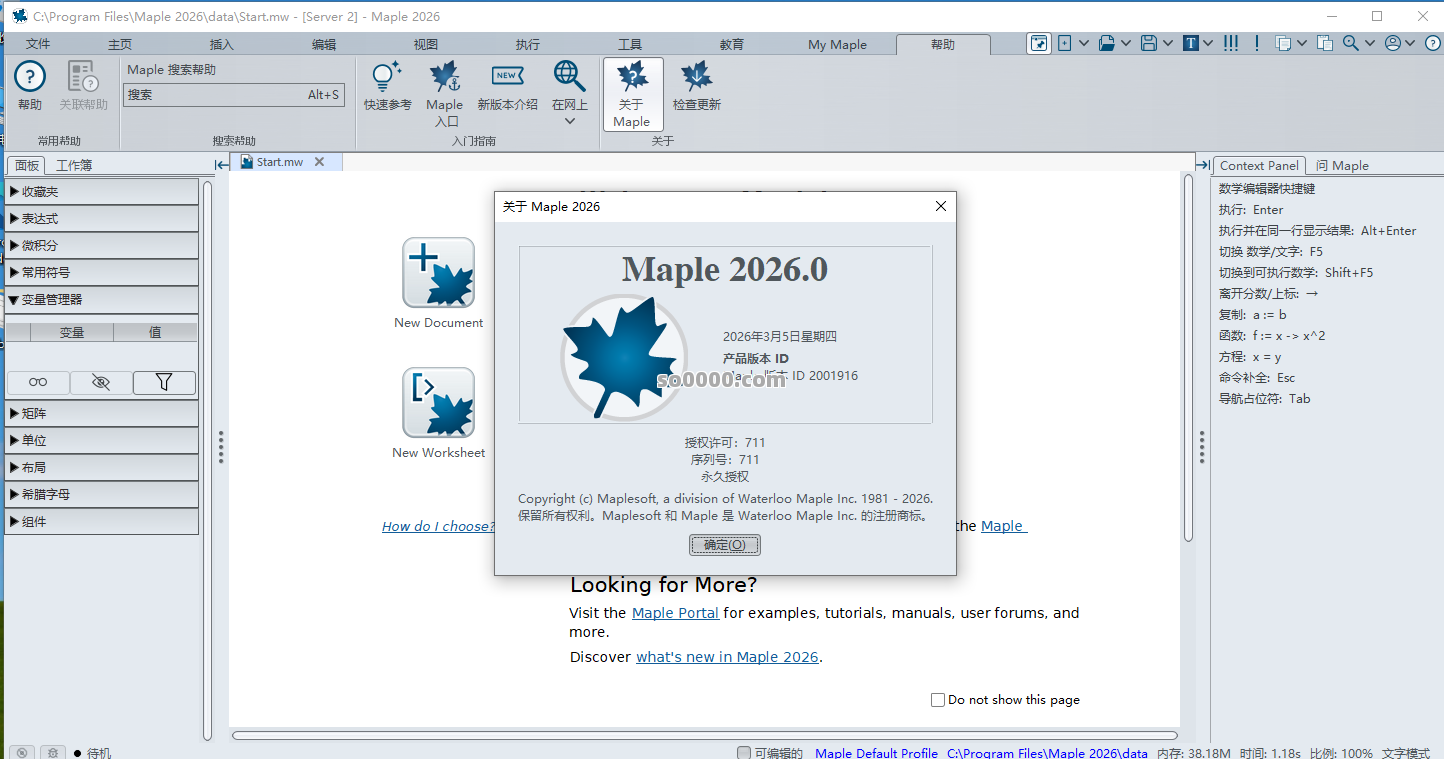Switch to the My Maple ribbon tab
The height and width of the screenshot is (759, 1444).
pos(838,44)
